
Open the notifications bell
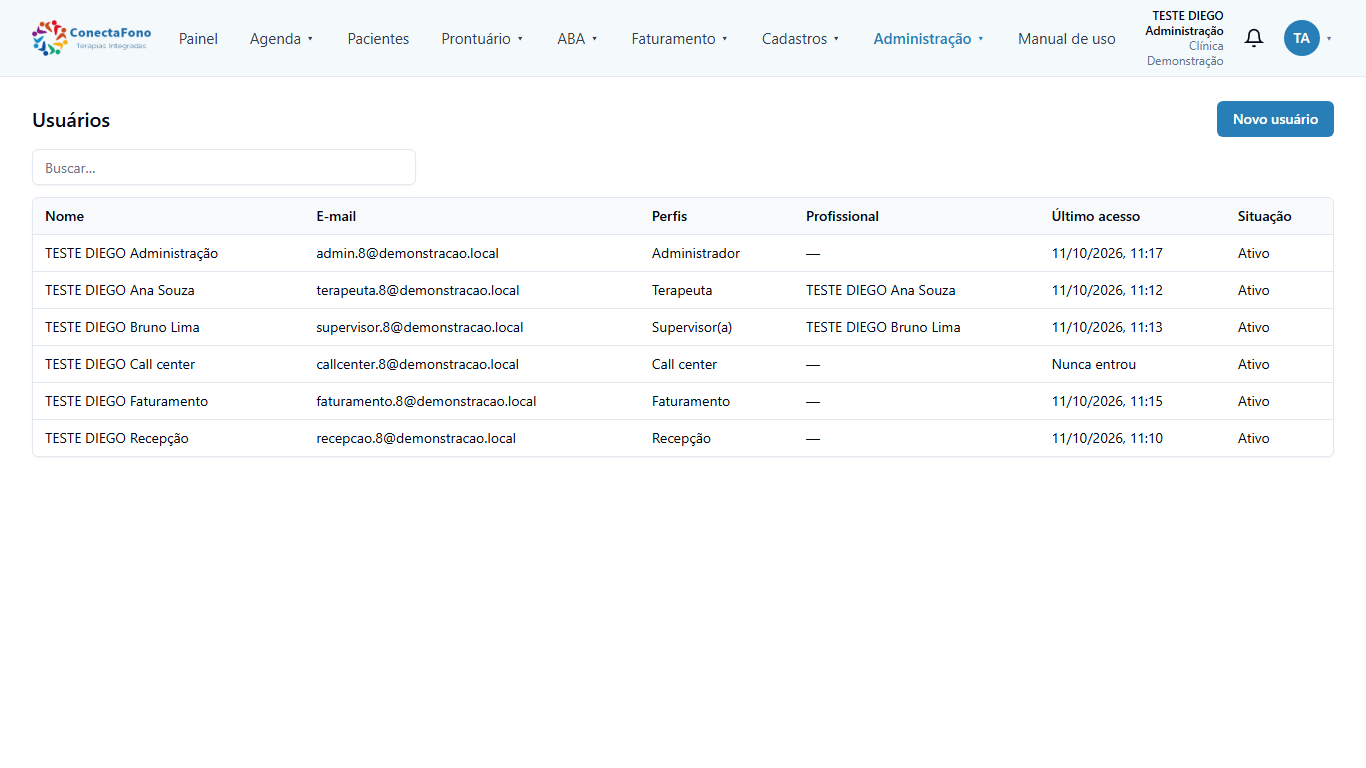[1254, 38]
